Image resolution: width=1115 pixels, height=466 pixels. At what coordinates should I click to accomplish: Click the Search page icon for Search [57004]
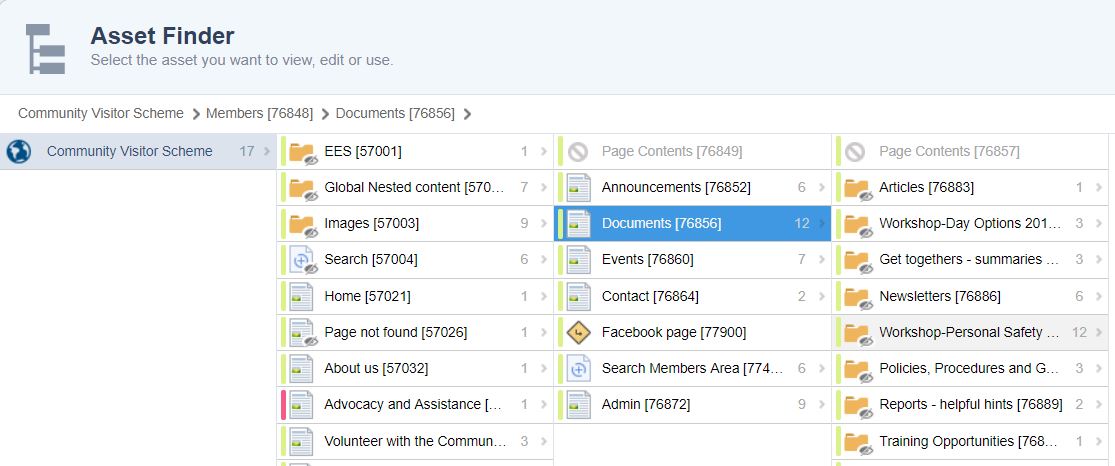pyautogui.click(x=302, y=260)
